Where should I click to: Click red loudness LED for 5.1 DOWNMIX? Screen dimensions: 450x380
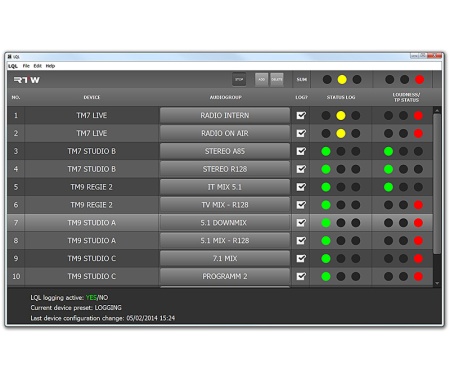tap(418, 223)
